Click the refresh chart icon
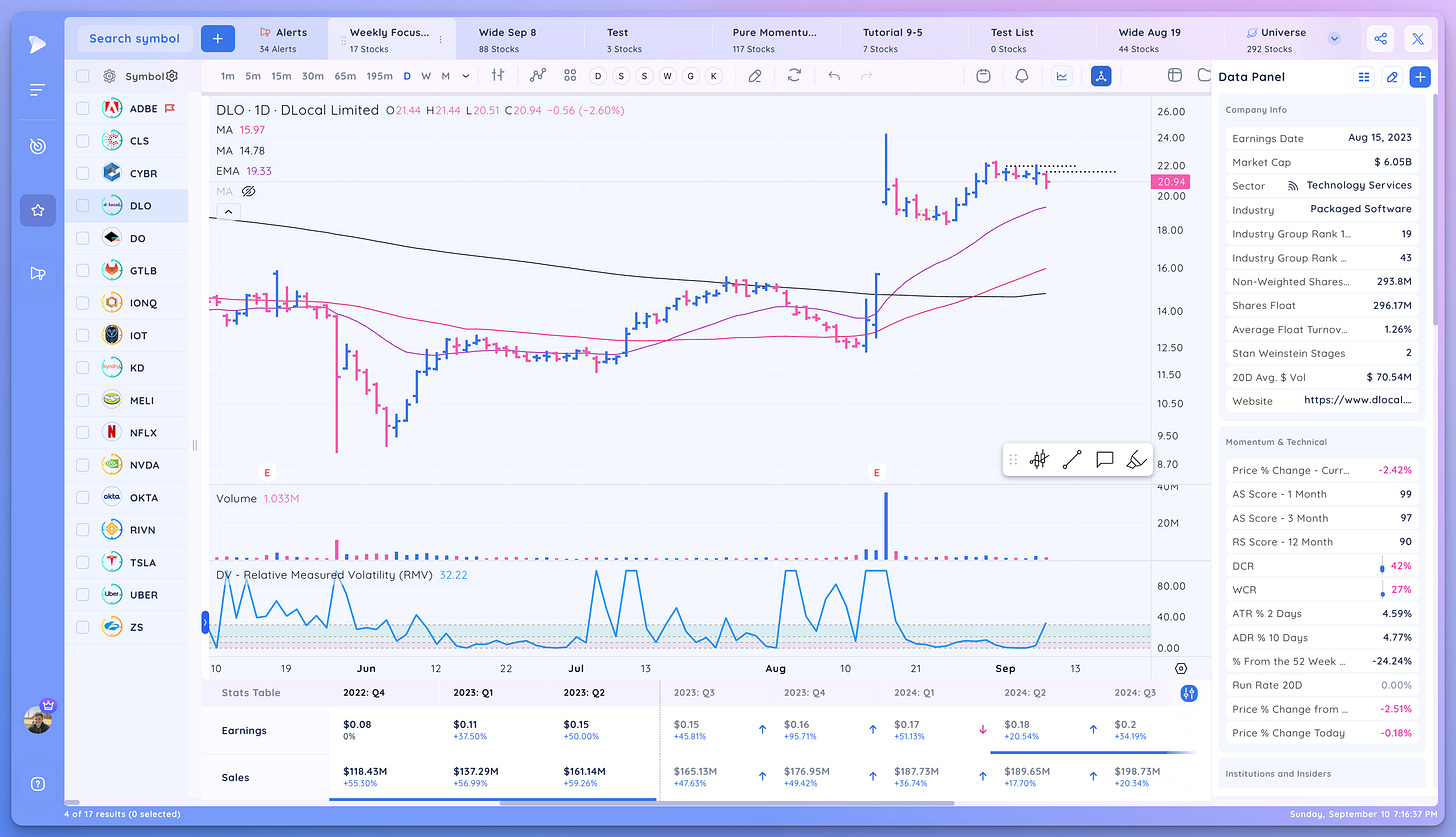Screen dimensions: 1456x837 pos(794,75)
